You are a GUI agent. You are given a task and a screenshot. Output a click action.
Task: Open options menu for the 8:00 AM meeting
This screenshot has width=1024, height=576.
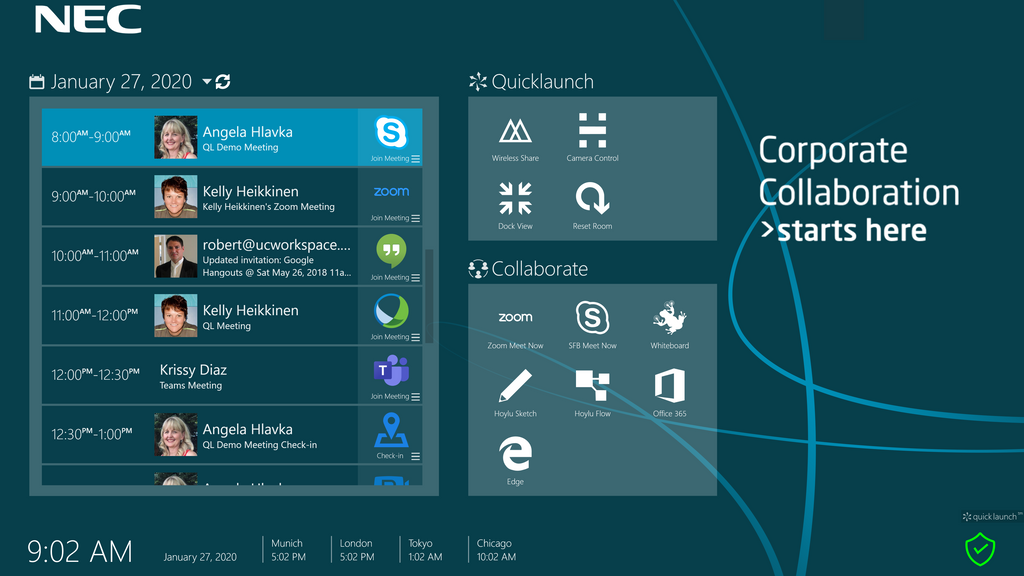tap(415, 159)
